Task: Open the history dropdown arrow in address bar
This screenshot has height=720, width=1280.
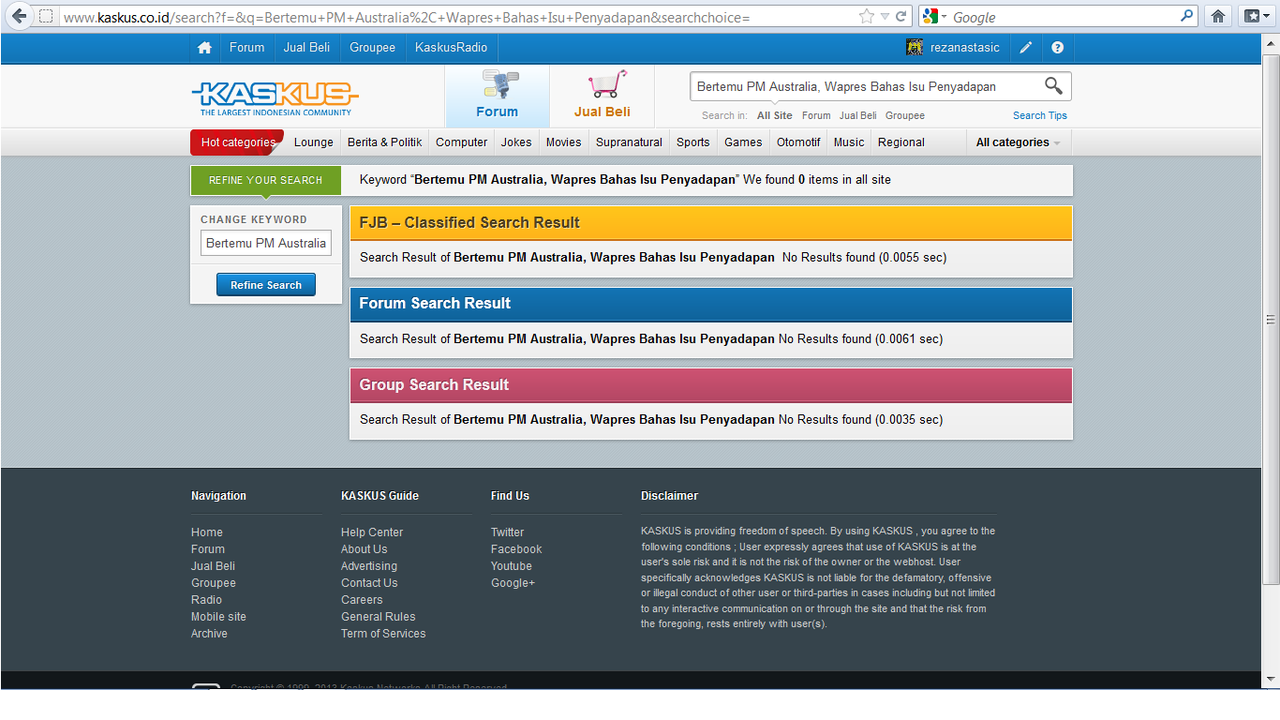Action: pyautogui.click(x=885, y=17)
